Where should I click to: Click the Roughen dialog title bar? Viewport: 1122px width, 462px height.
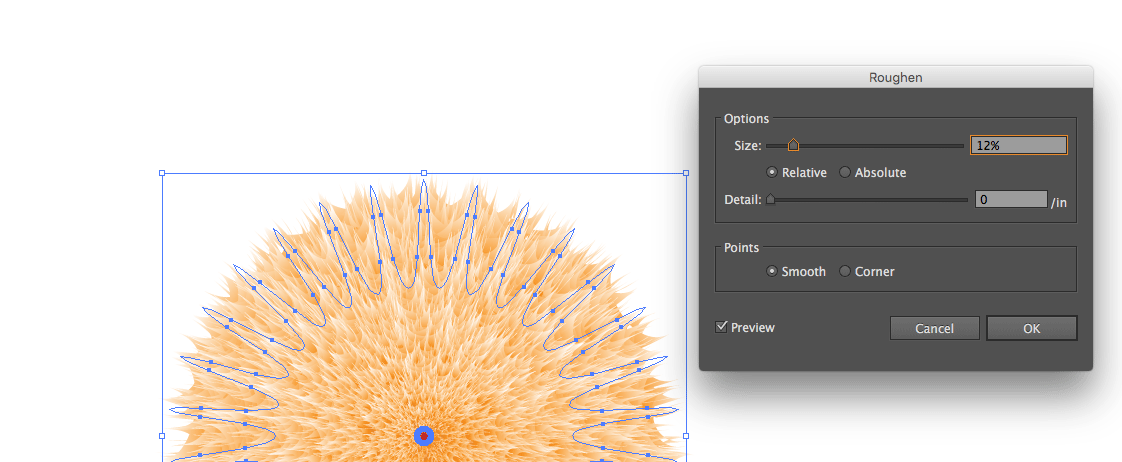895,76
